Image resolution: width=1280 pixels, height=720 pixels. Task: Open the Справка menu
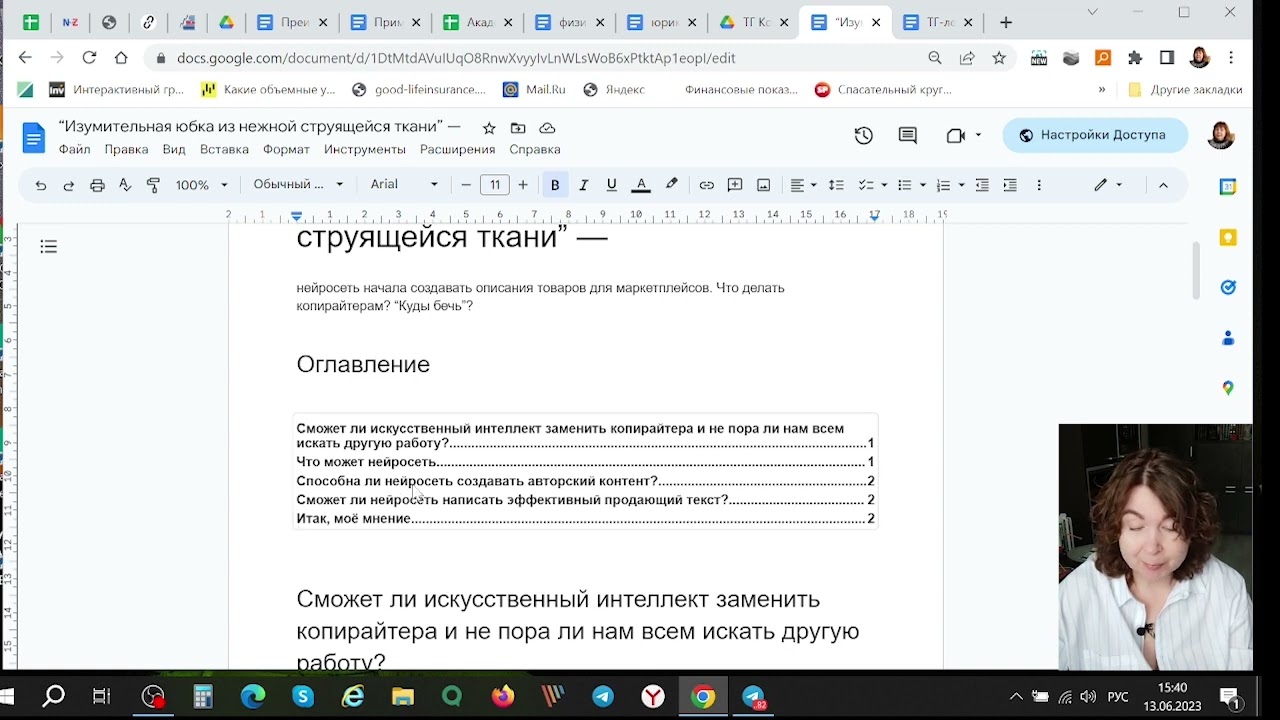point(535,149)
